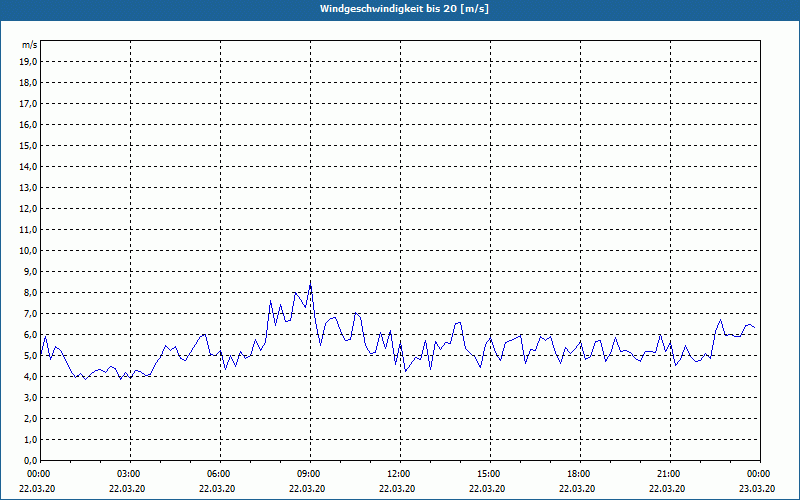Click the blue wind line's highest peak
This screenshot has height=500, width=800.
point(310,282)
